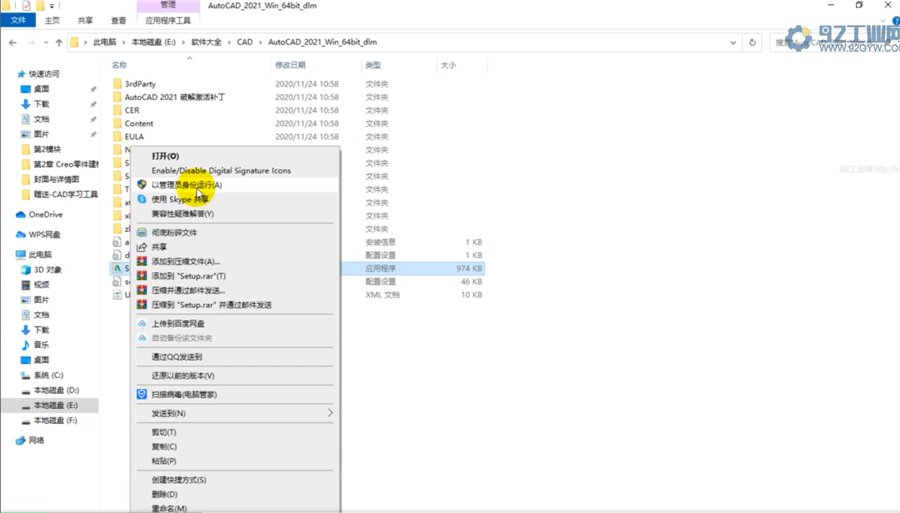This screenshot has height=513, width=900.
Task: Open the 文件 File ribbon tab
Action: 18,20
